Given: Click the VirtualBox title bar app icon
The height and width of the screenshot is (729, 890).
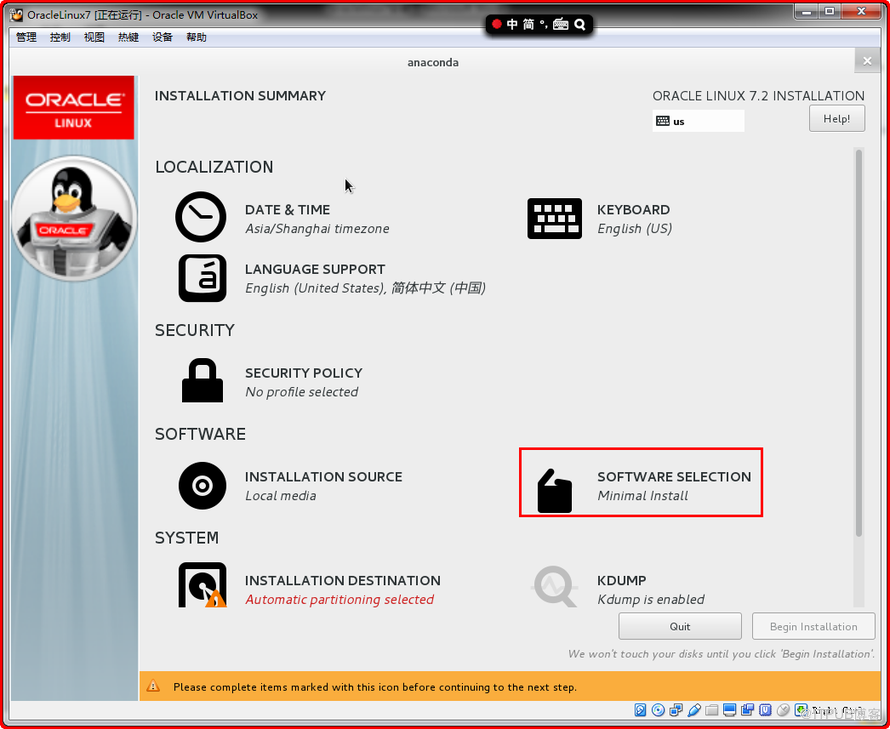Looking at the screenshot, I should pos(16,15).
